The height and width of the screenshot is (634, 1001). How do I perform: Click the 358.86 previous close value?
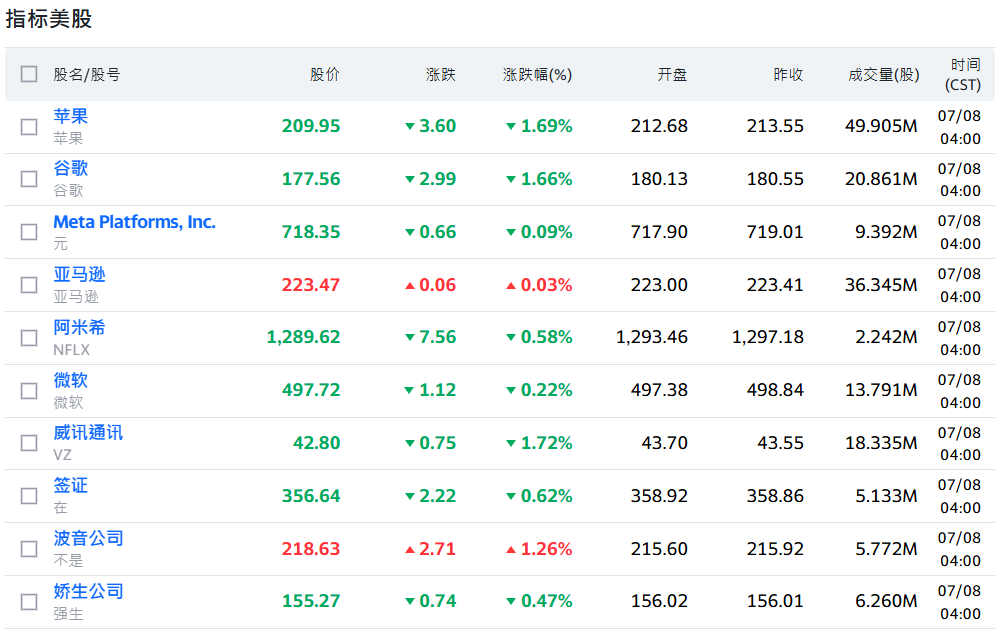(775, 496)
